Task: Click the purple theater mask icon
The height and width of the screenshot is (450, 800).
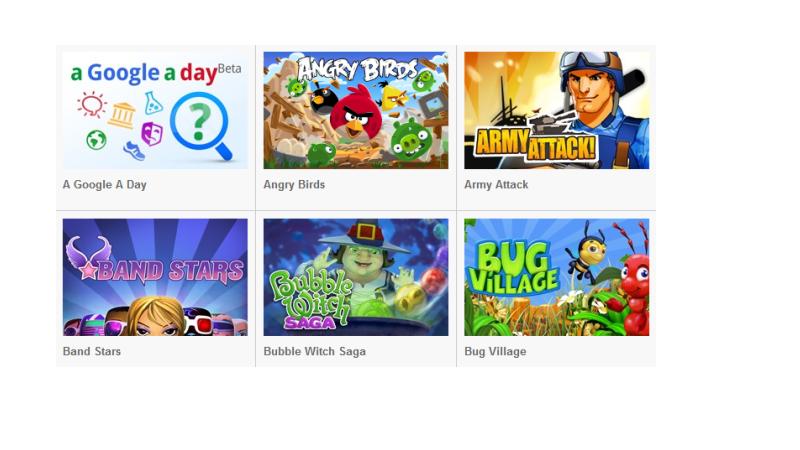Action: click(152, 134)
